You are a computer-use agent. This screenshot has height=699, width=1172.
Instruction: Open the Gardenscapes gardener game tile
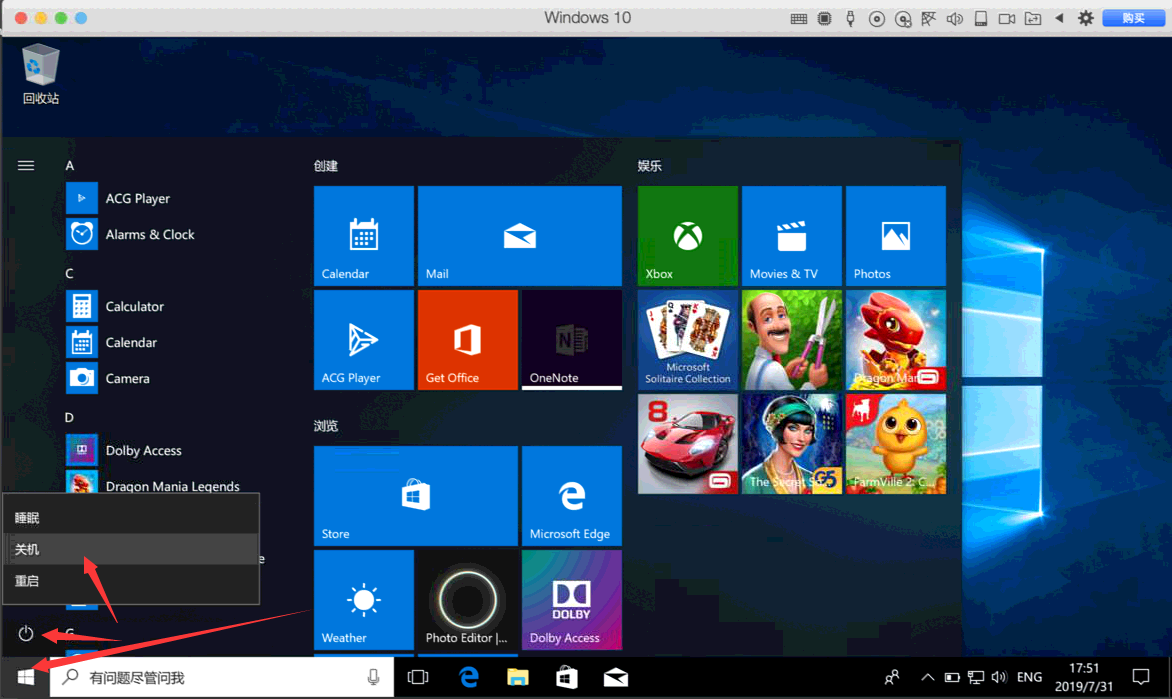pyautogui.click(x=792, y=339)
